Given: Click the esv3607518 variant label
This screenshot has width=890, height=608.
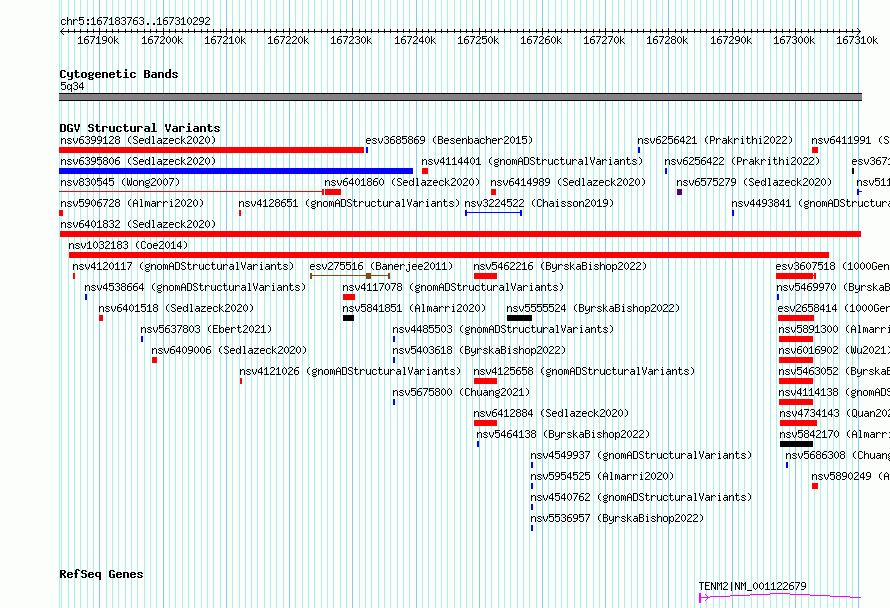Looking at the screenshot, I should click(x=833, y=266).
